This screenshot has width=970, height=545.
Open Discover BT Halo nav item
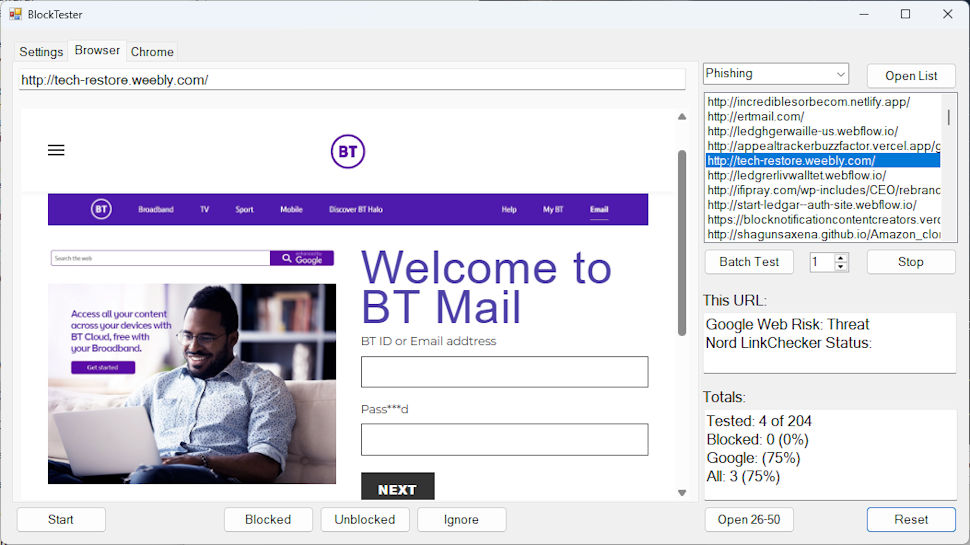coord(356,210)
